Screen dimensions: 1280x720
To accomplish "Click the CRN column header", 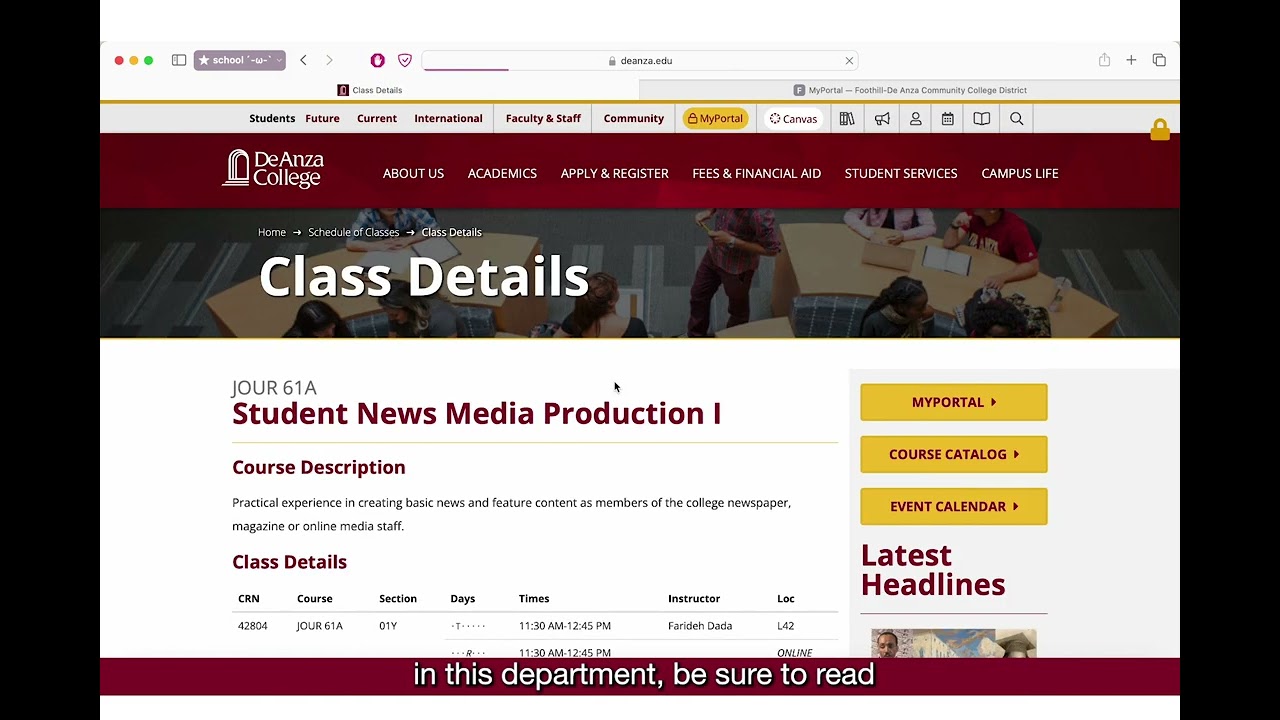I will [249, 599].
